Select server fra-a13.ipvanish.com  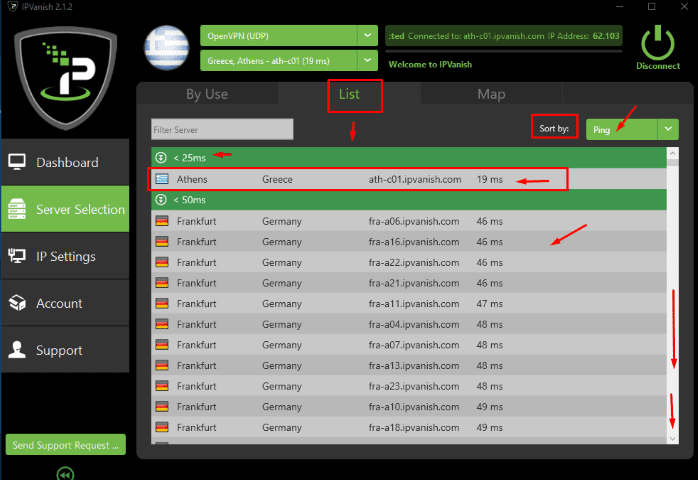[x=409, y=365]
